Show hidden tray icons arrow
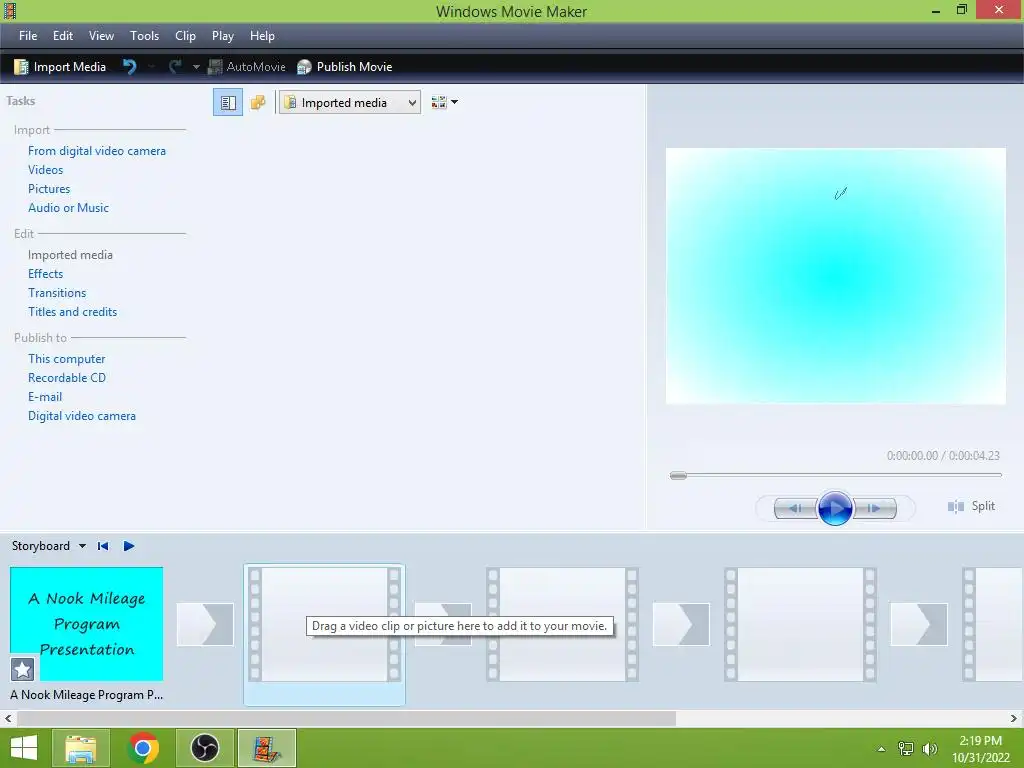The image size is (1024, 768). 882,749
